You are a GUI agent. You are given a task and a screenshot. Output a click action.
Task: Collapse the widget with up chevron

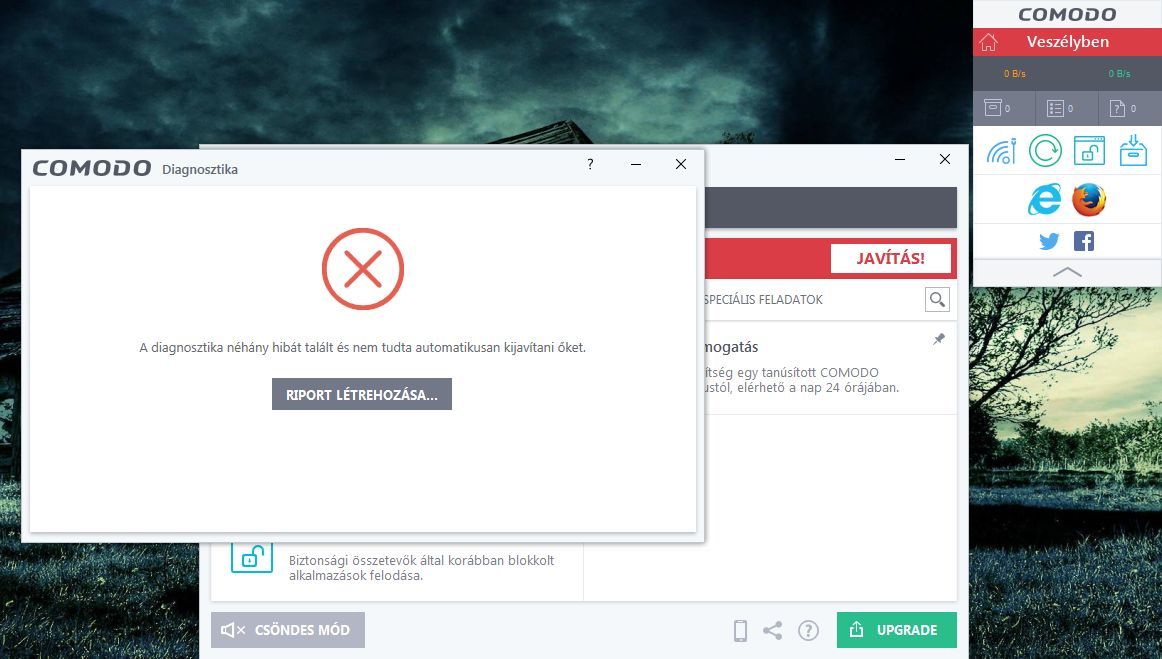1067,272
